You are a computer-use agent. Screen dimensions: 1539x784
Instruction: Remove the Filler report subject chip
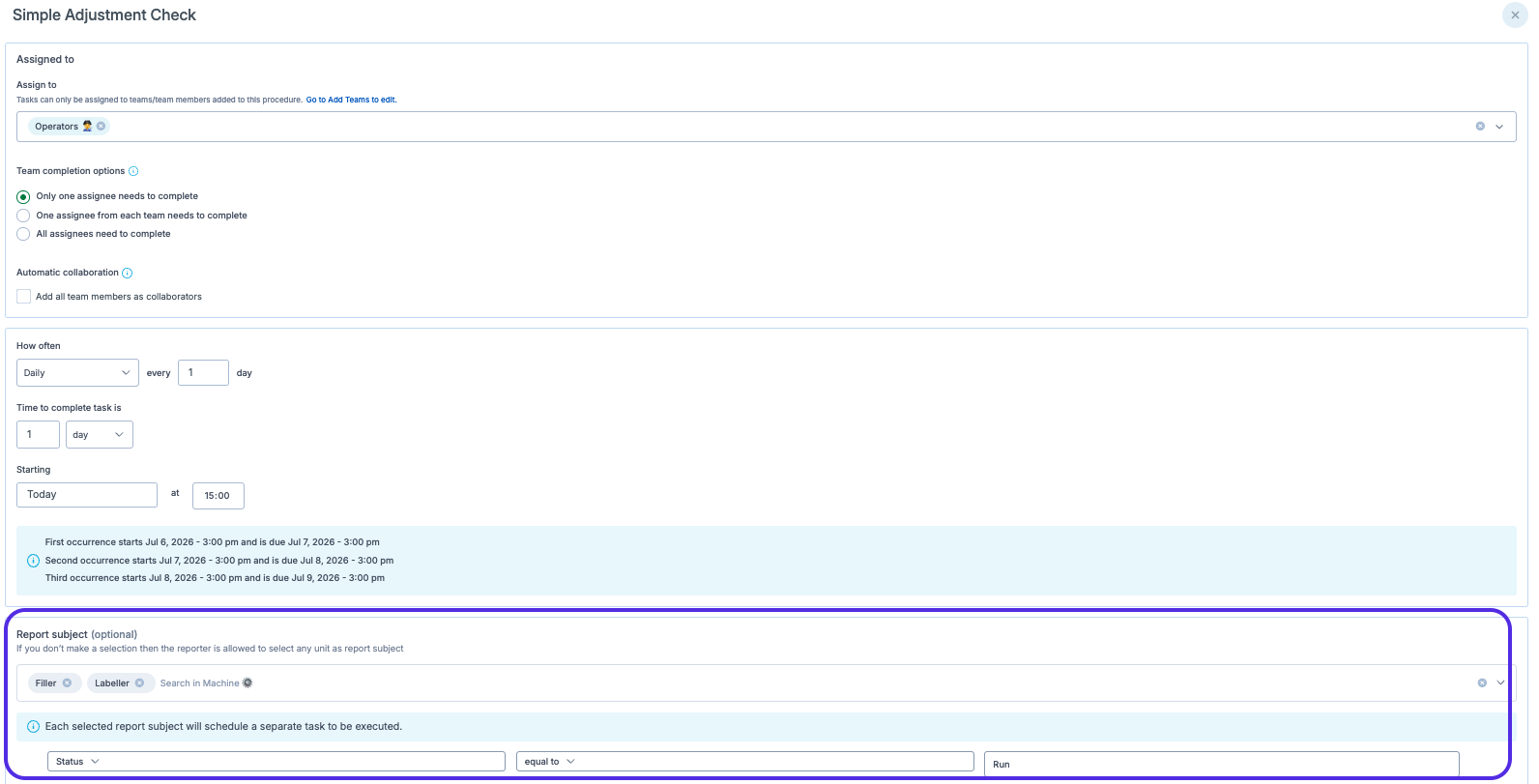point(67,683)
